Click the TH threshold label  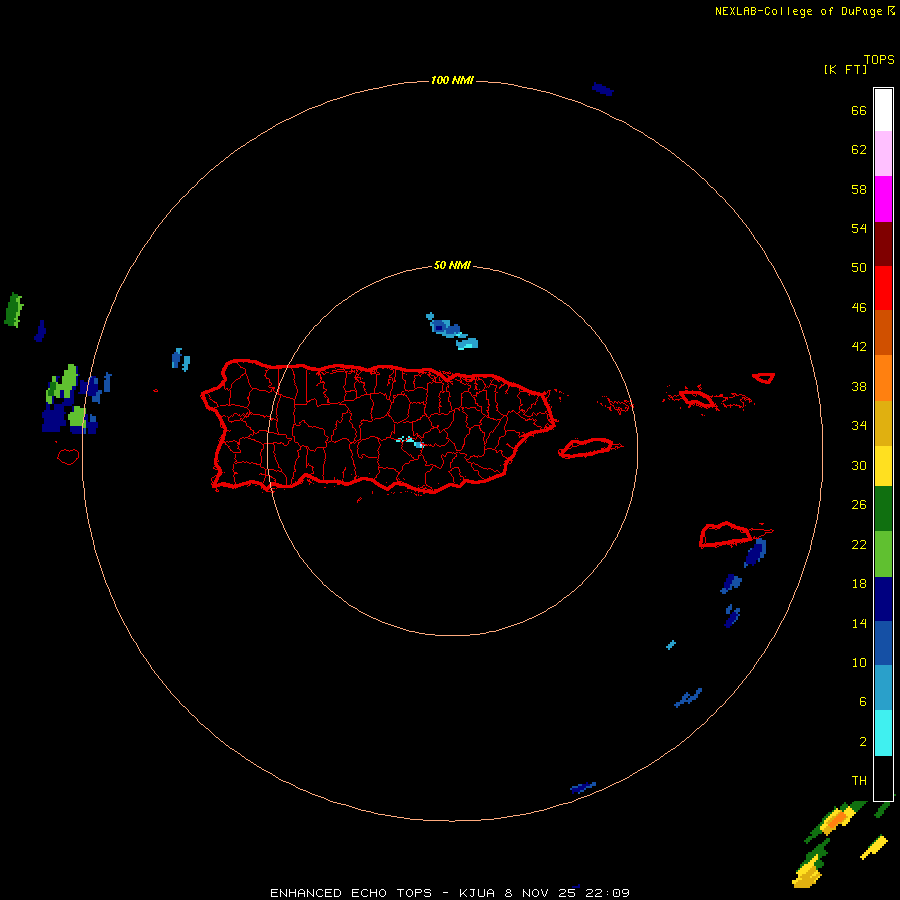click(859, 781)
